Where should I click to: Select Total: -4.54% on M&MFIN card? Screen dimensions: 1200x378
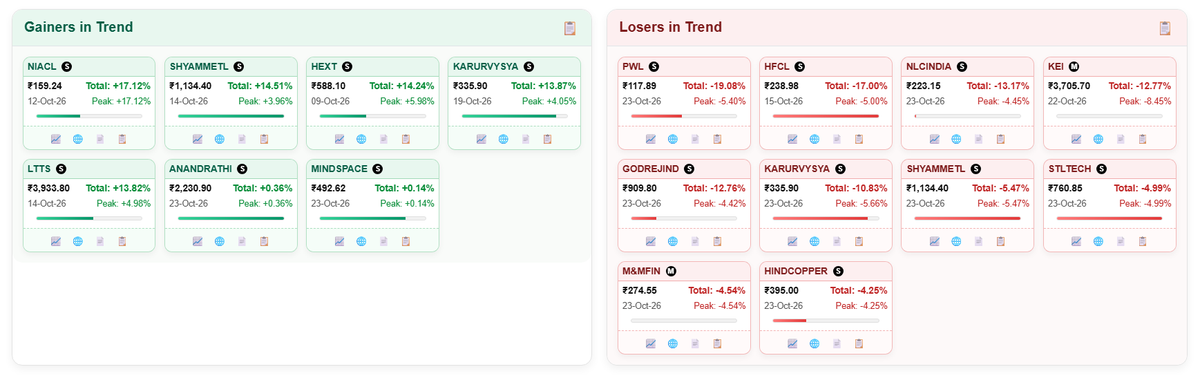(717, 290)
